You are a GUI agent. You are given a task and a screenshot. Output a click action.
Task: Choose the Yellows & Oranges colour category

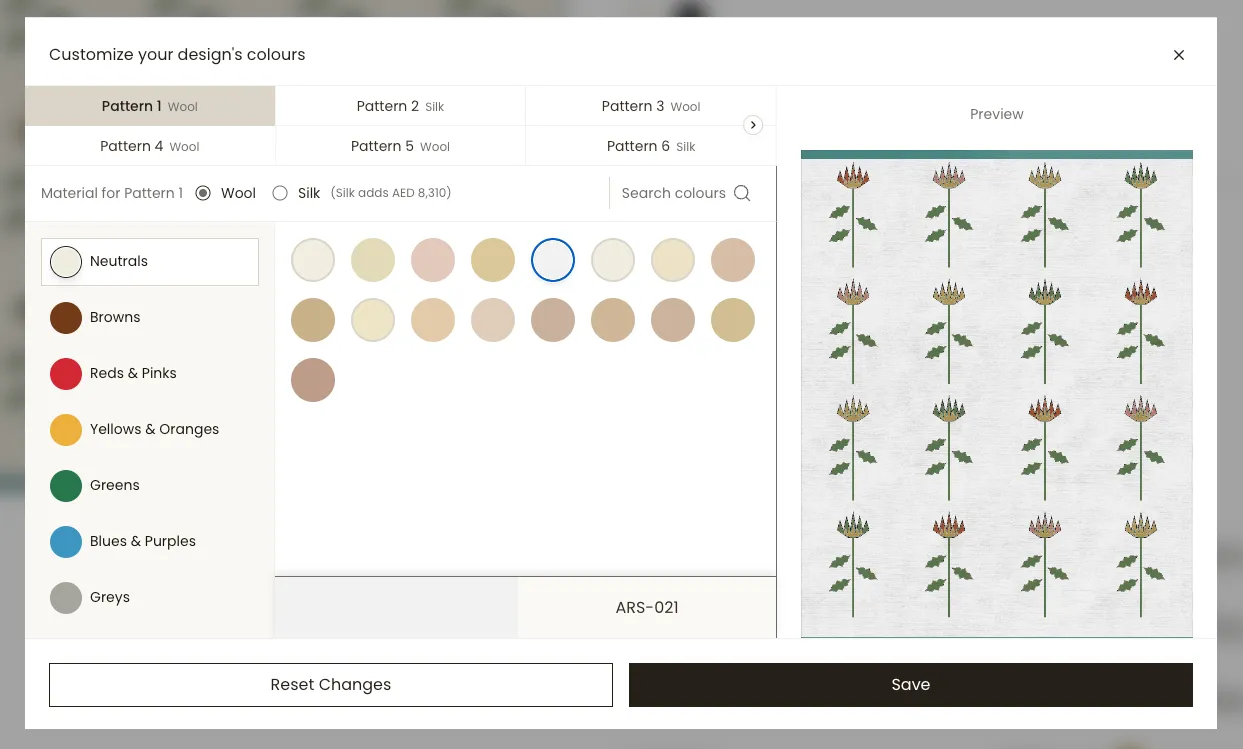tap(150, 430)
